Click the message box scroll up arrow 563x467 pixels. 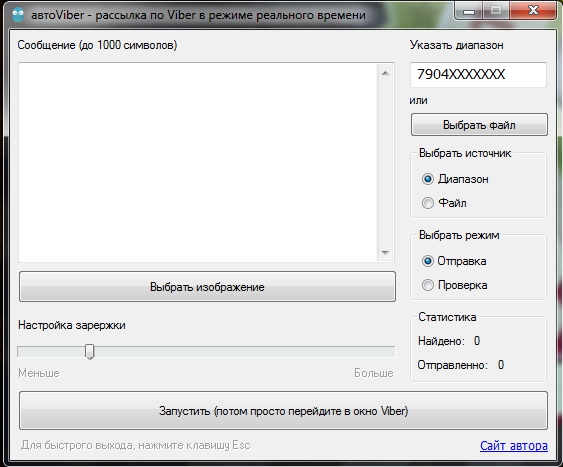(385, 73)
